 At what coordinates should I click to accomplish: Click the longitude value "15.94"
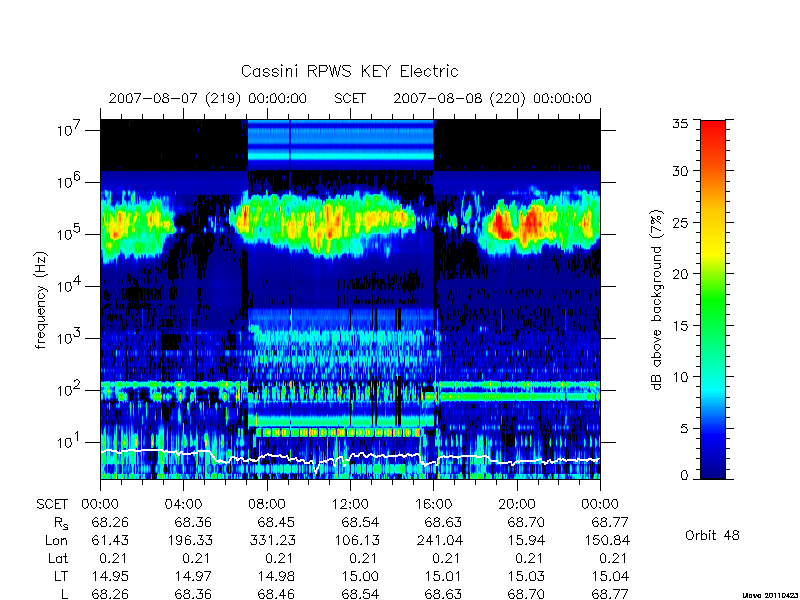[526, 540]
